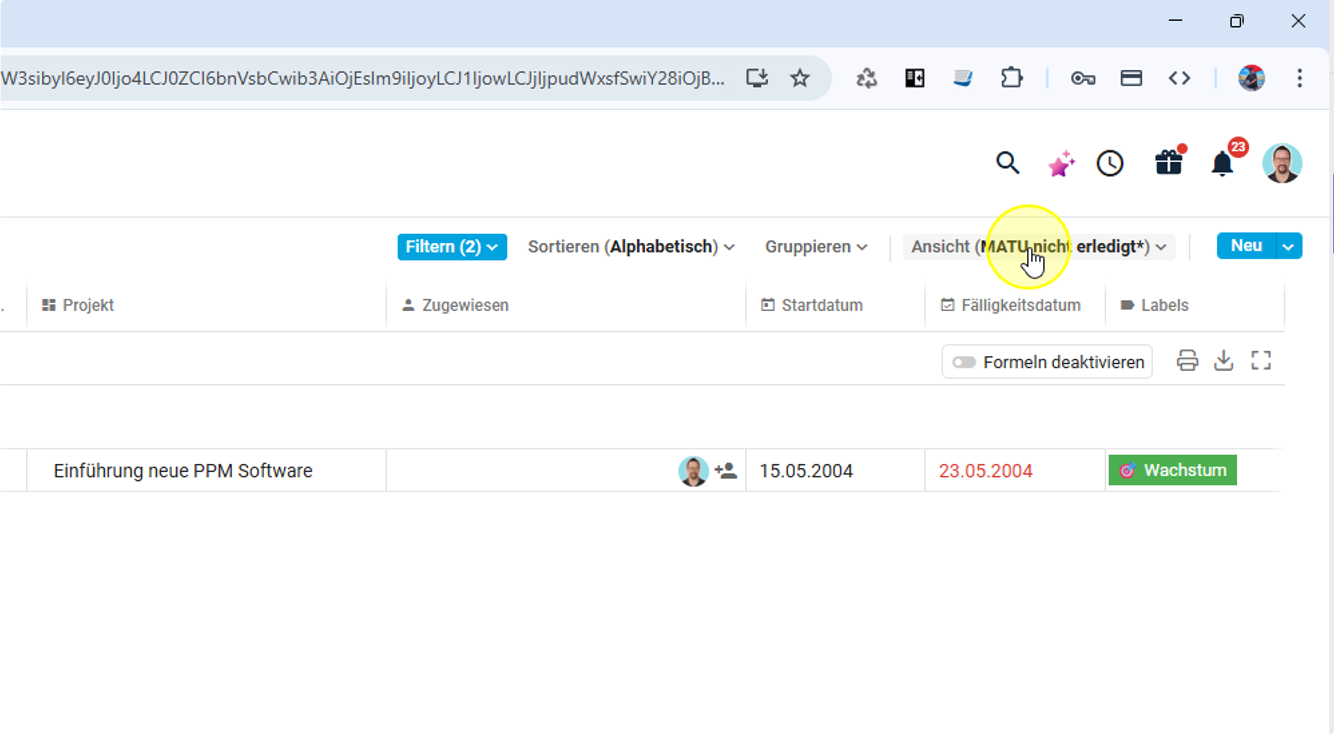The image size is (1334, 736).
Task: Click the Startdatum column header
Action: point(821,305)
